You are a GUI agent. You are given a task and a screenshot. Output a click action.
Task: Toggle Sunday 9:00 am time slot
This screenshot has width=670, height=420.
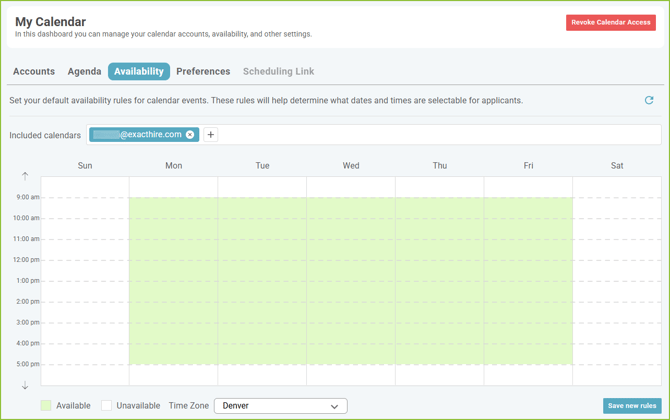tap(85, 208)
